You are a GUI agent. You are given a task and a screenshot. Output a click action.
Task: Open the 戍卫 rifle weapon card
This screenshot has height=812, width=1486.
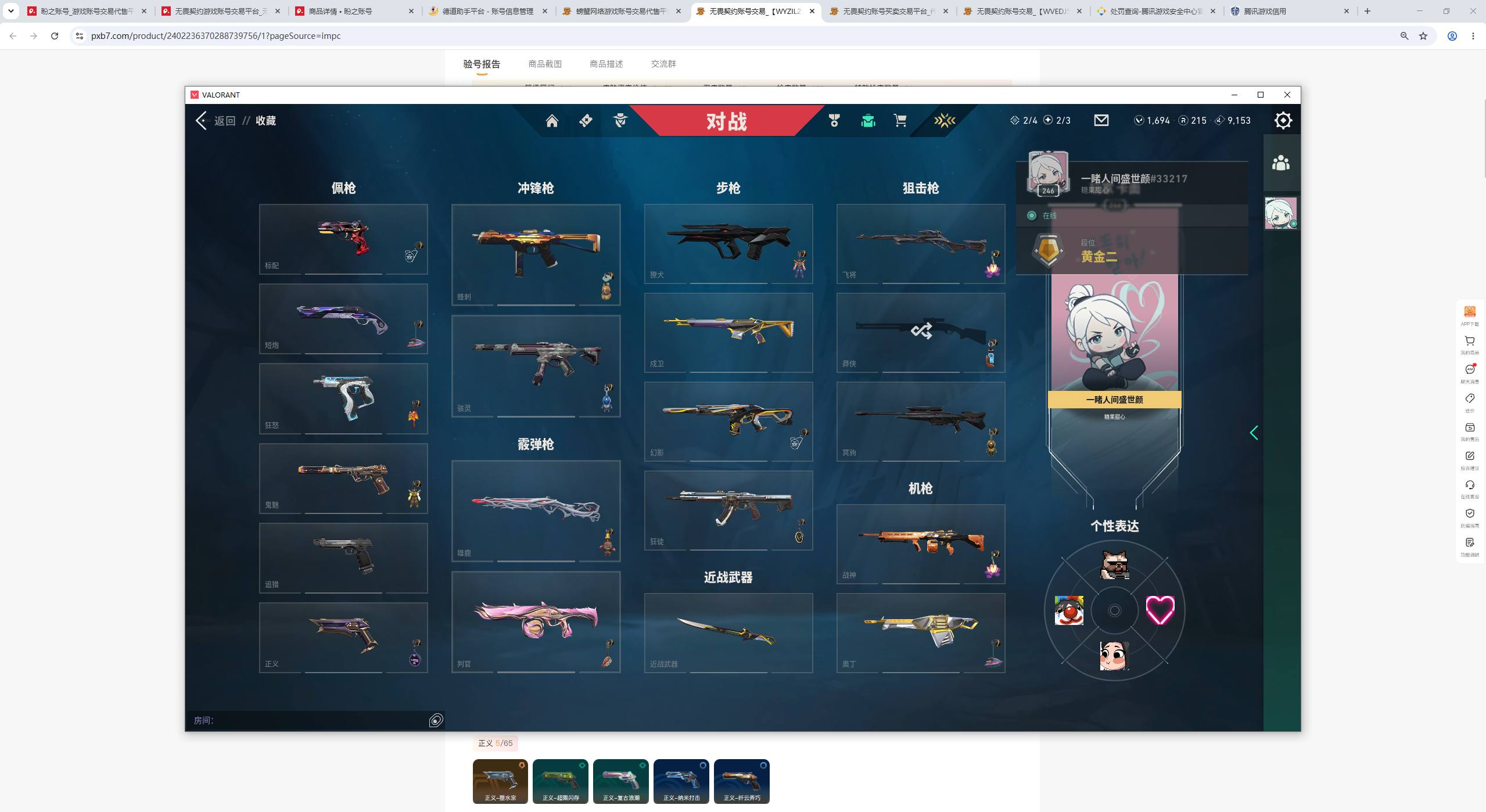(728, 332)
